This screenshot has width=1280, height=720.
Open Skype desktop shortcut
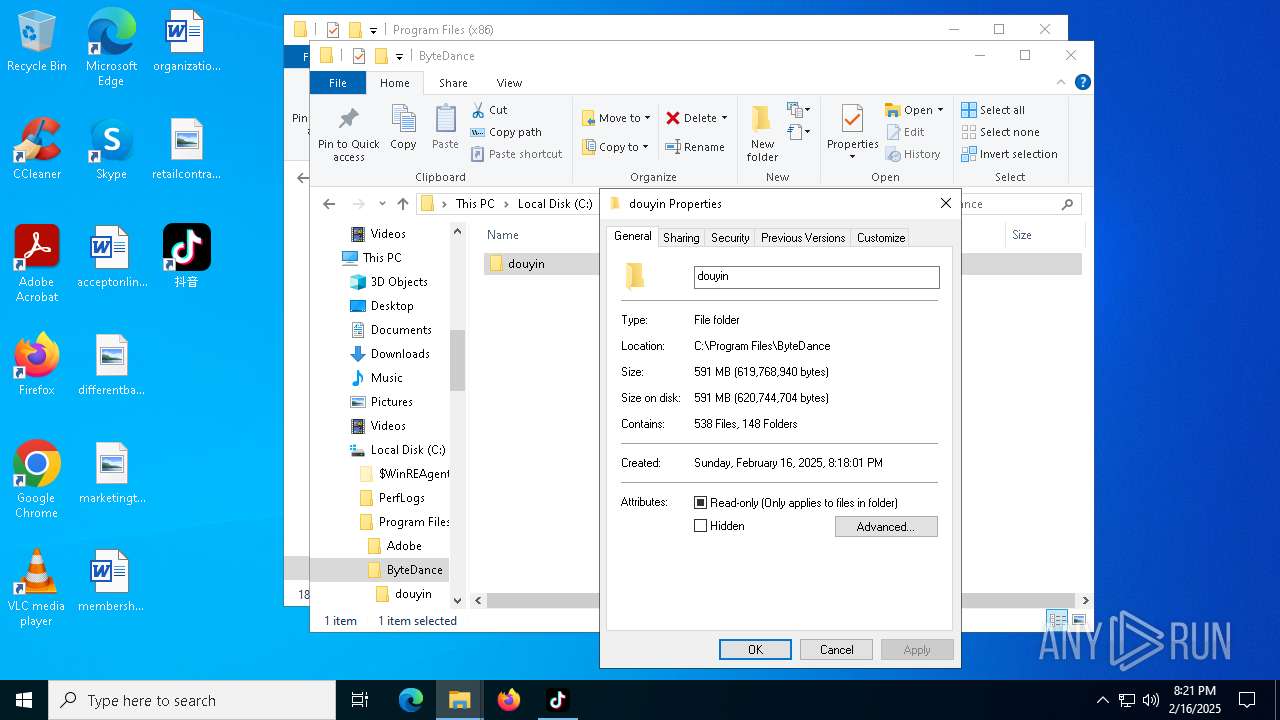pos(111,148)
